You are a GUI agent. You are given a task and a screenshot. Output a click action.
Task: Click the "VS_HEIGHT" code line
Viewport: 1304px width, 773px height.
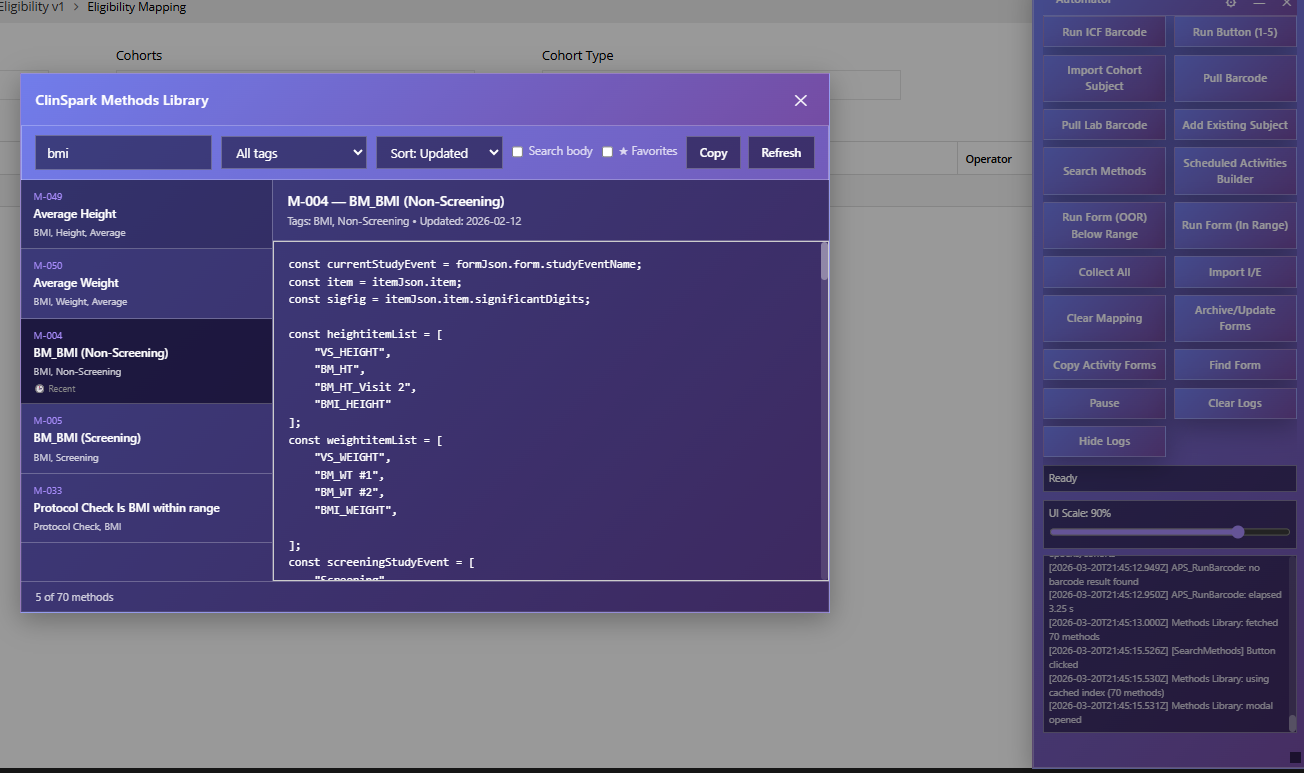(x=354, y=352)
